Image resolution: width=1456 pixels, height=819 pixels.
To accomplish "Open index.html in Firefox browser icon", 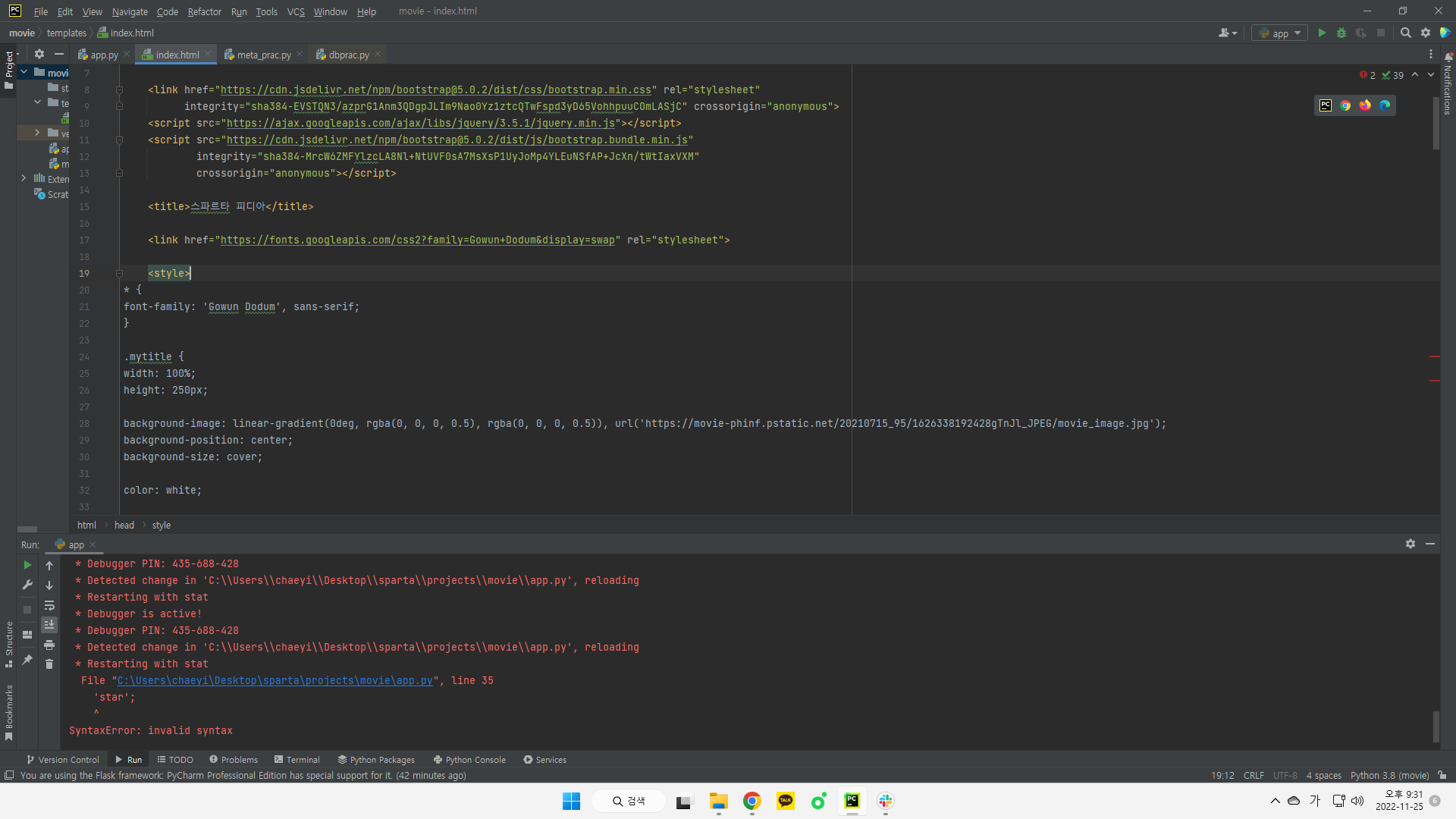I will tap(1365, 105).
